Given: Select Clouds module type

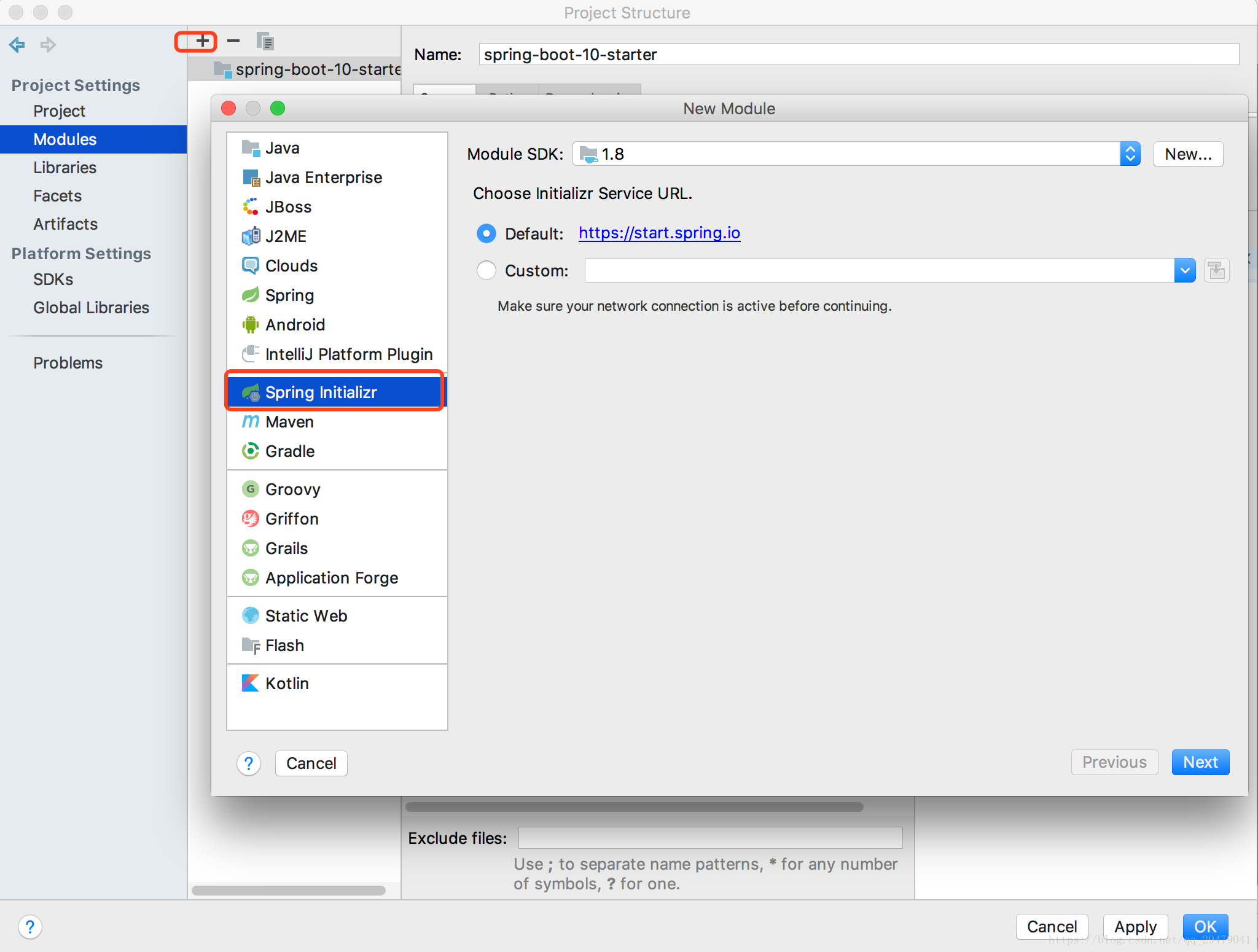Looking at the screenshot, I should click(337, 266).
